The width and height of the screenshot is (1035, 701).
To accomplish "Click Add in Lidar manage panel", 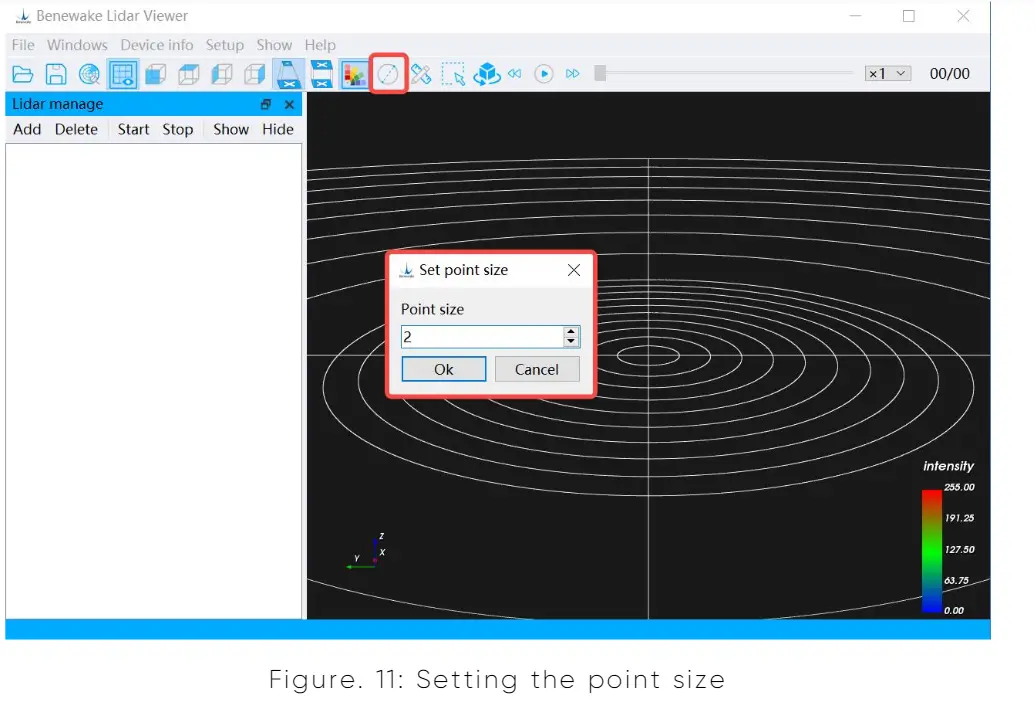I will click(x=27, y=129).
